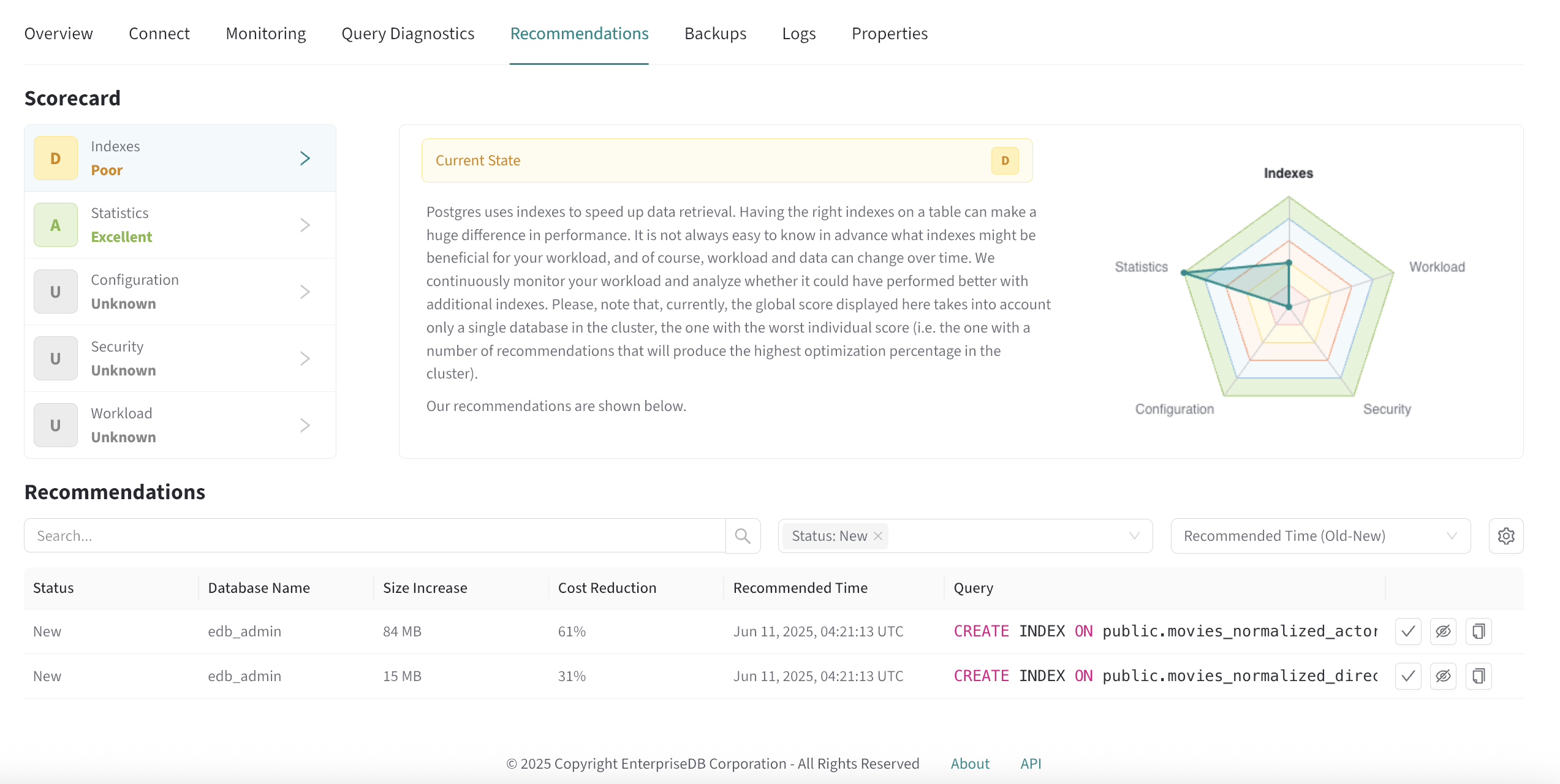Open the API footer link
Image resolution: width=1560 pixels, height=784 pixels.
tap(1031, 764)
